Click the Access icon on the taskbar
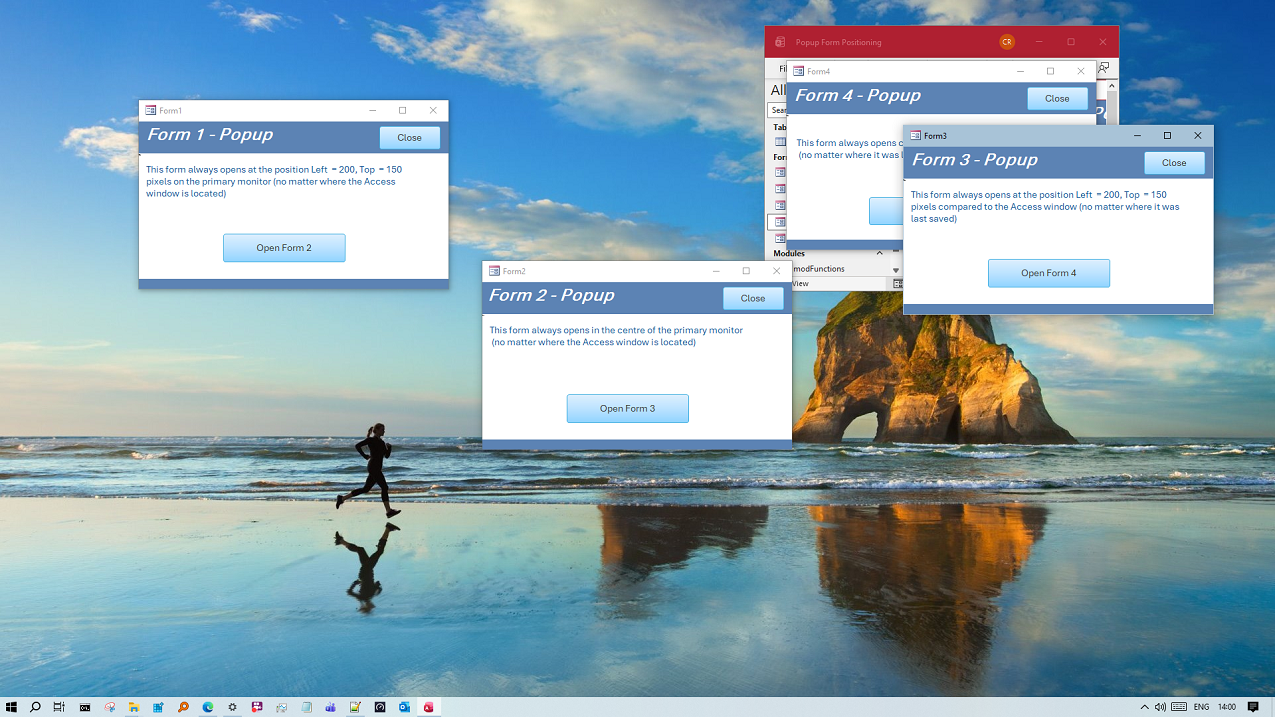The image size is (1275, 717). pyautogui.click(x=428, y=707)
